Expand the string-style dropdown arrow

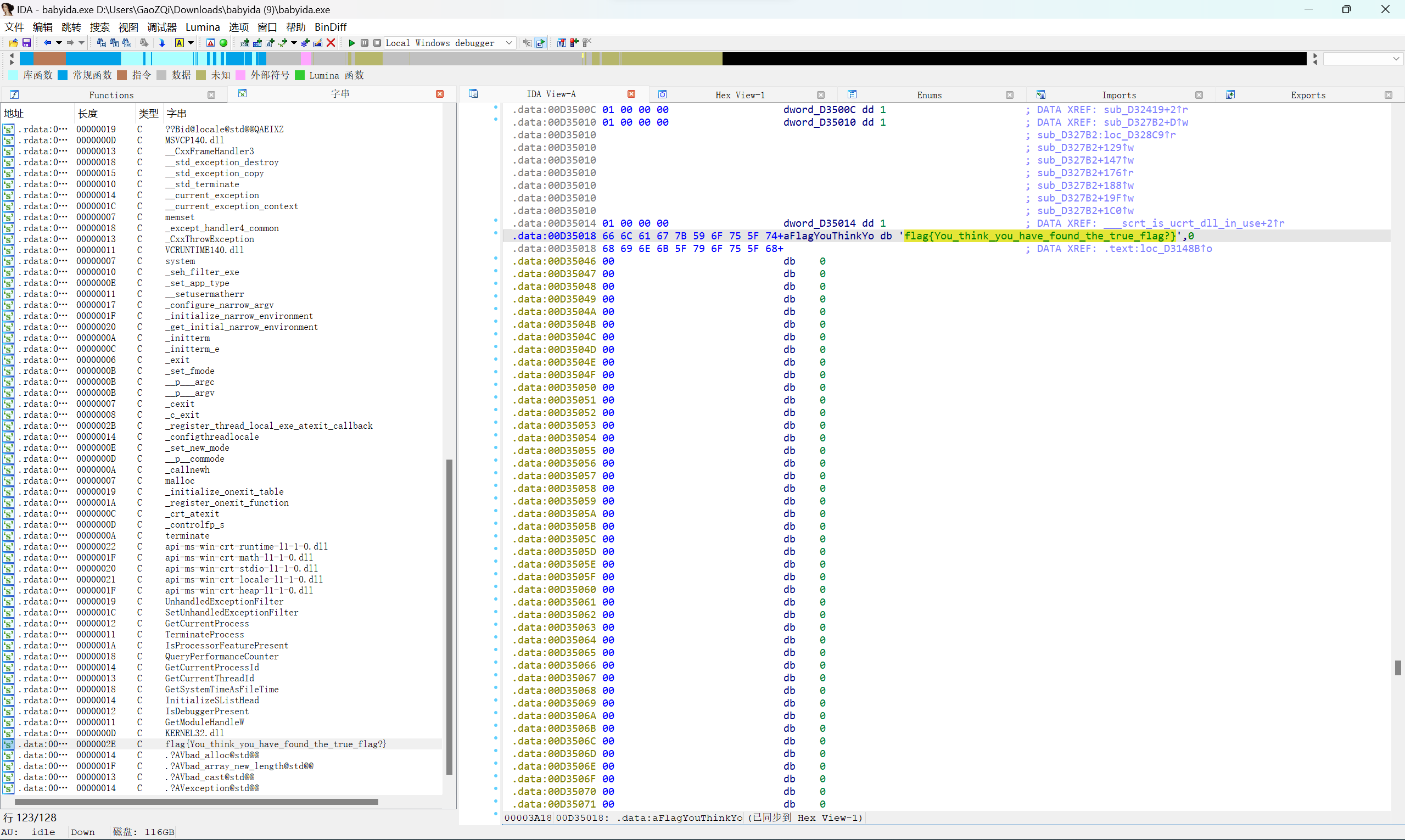click(294, 43)
